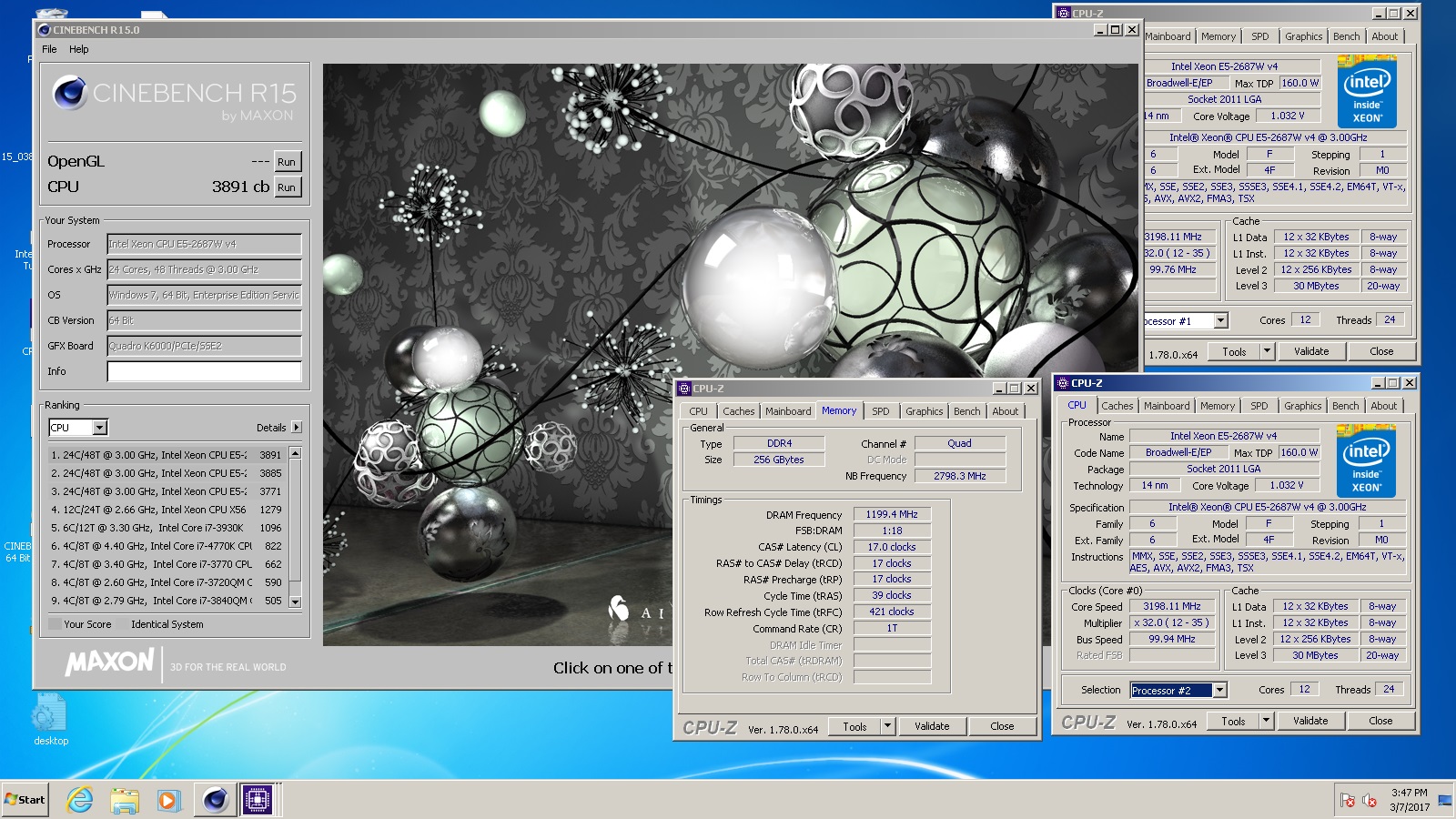The width and height of the screenshot is (1456, 819).
Task: Select ranking row 4, Xeon X56 at 2.66 GHz
Action: pos(167,510)
